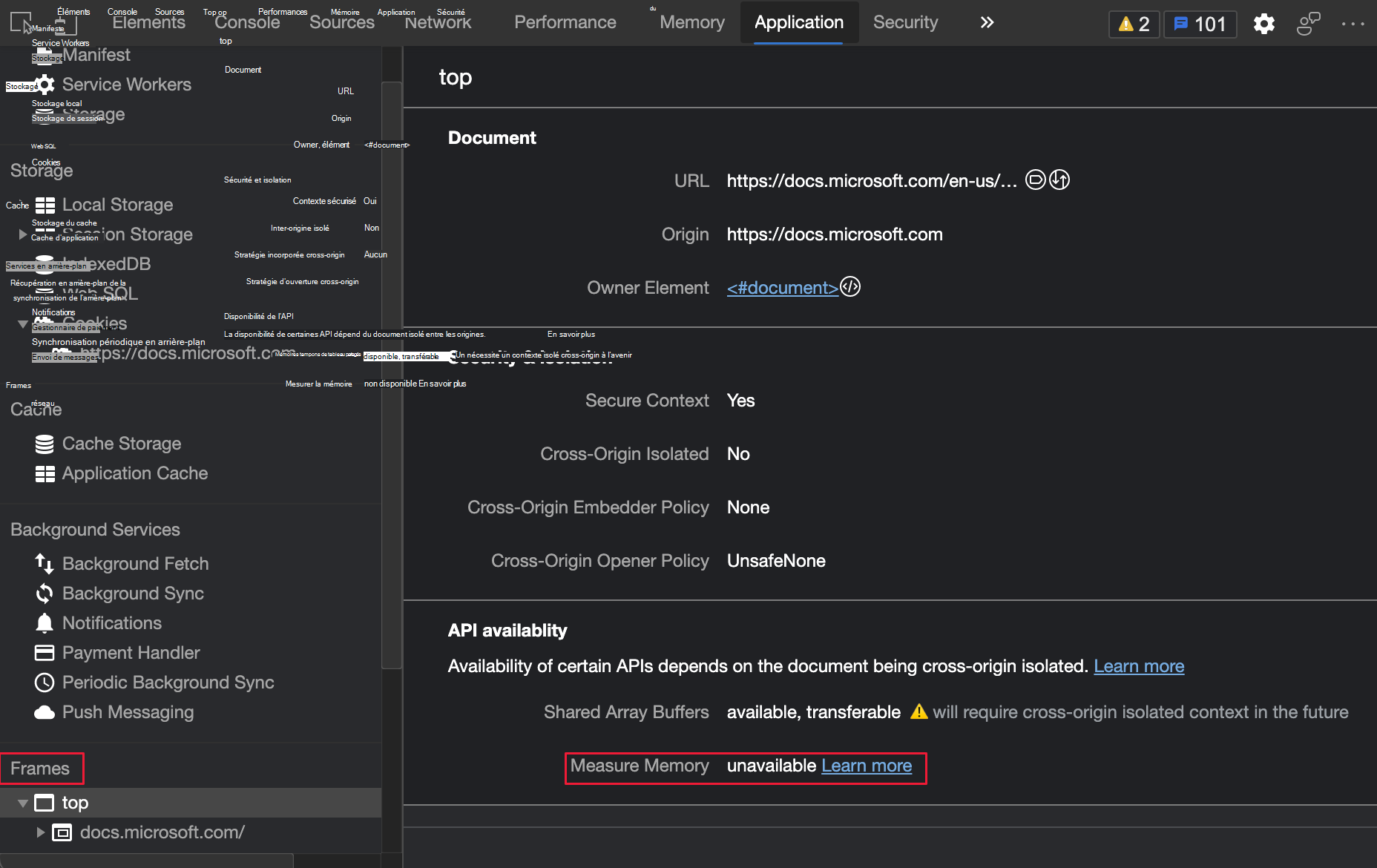Click the Shared Array Buffers value available, transferable
Screen dimensions: 1377x868
[x=814, y=712]
